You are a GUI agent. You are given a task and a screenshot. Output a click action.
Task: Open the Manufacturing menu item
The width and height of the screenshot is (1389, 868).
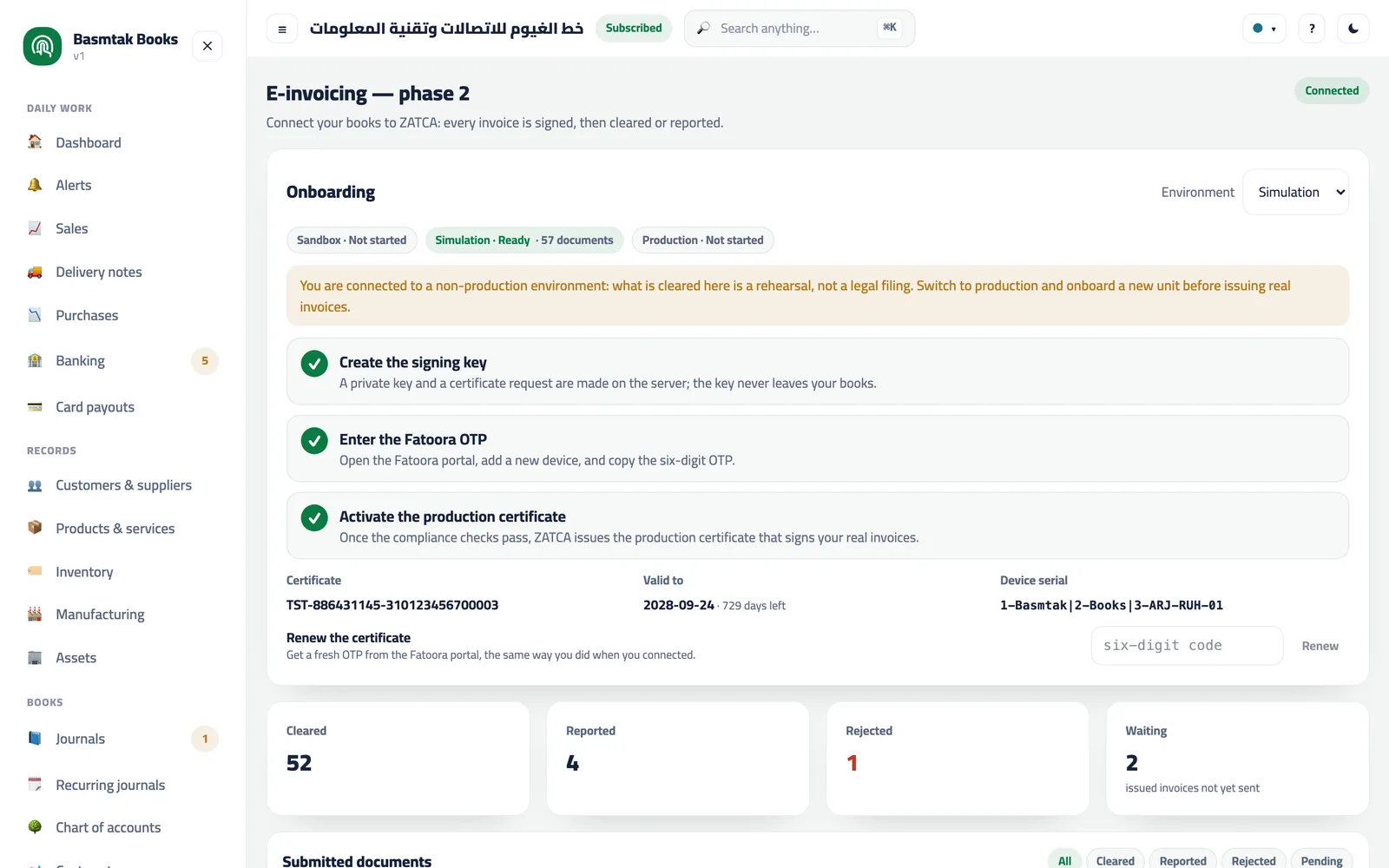pos(123,615)
